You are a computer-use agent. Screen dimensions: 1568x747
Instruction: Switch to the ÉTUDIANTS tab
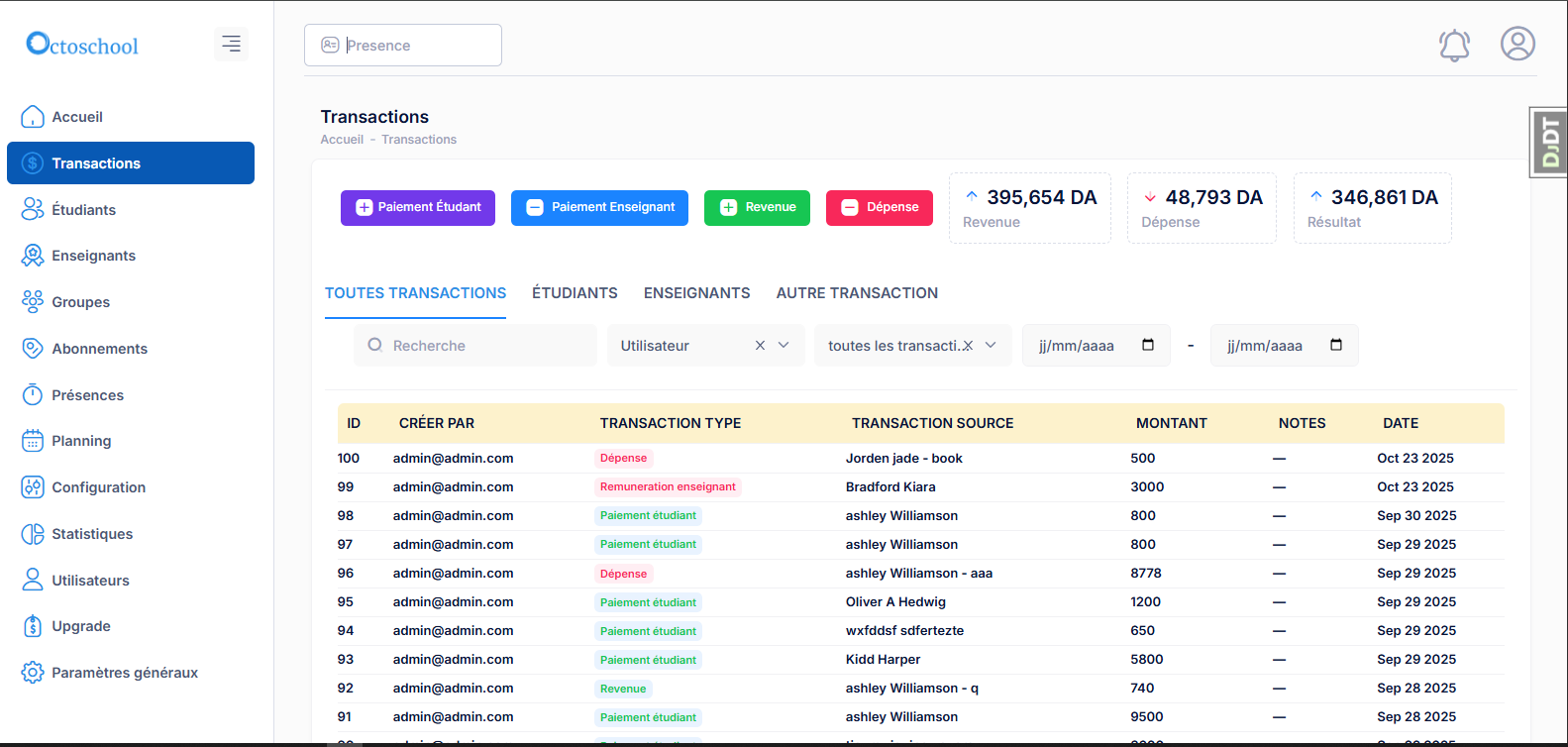pyautogui.click(x=575, y=293)
